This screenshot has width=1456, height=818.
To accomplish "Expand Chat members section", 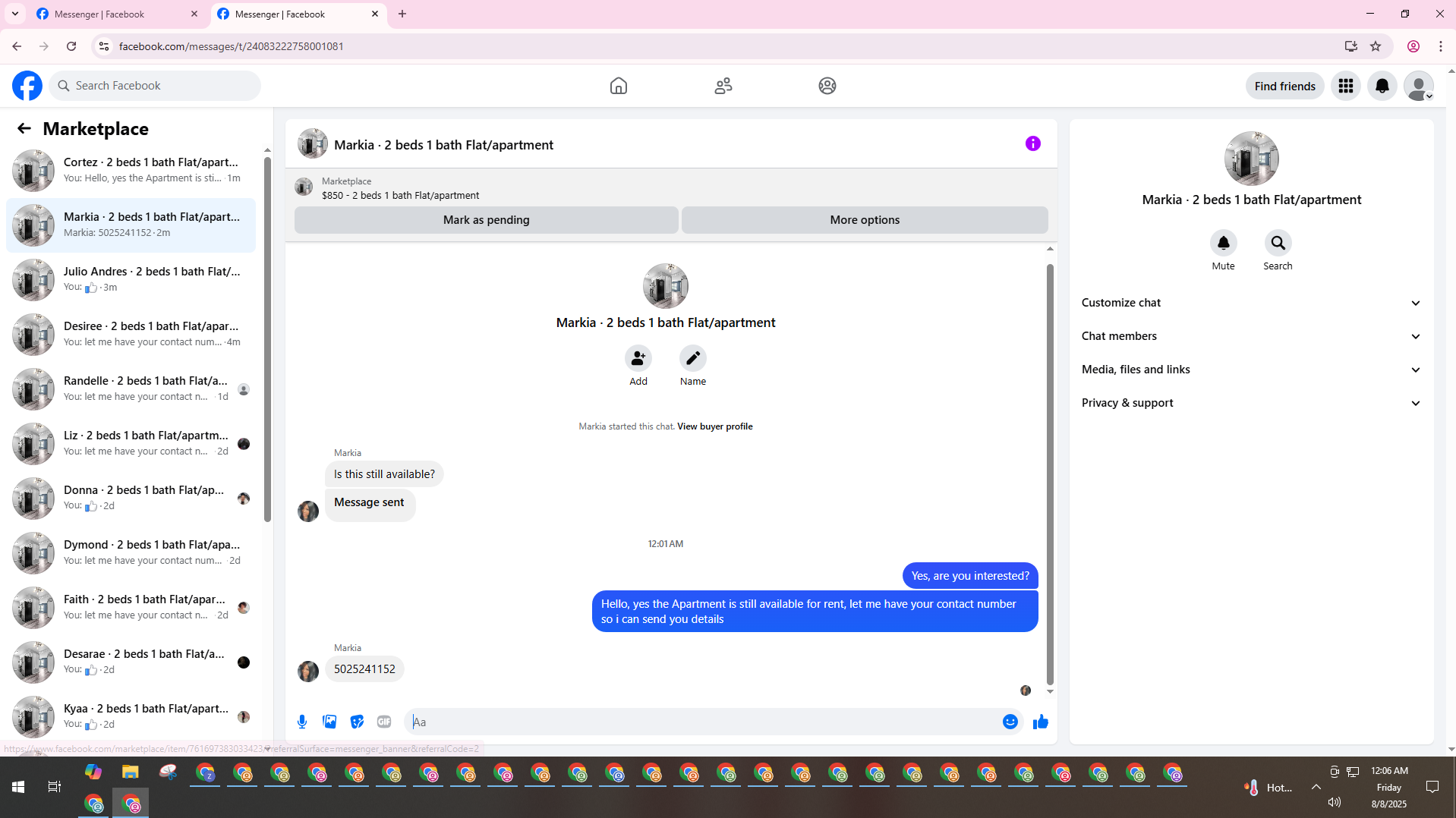I will (1251, 336).
